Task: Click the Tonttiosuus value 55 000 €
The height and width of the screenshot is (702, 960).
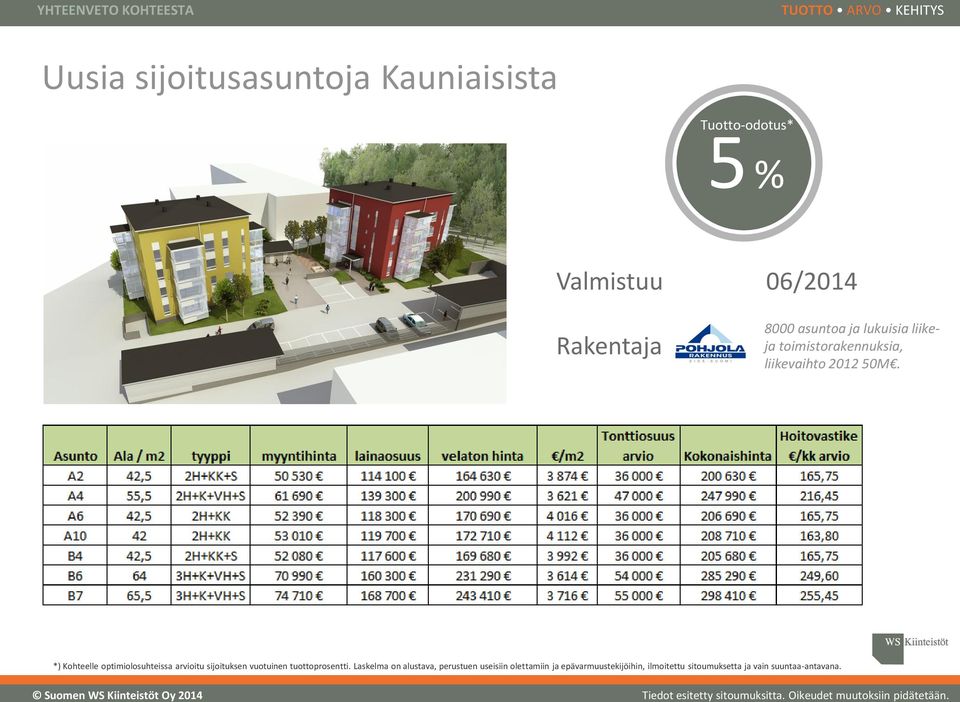Action: click(x=638, y=595)
